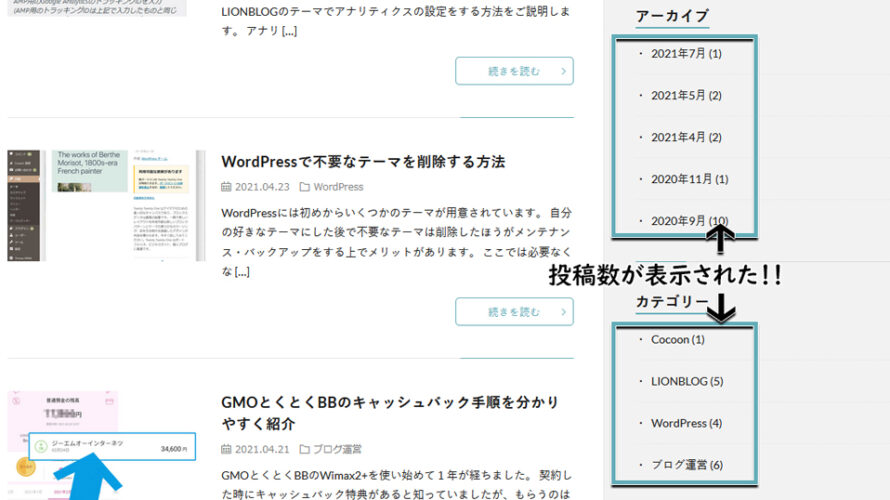
Task: Click 続きを読む button under LIONBLOG analytics post
Action: [514, 71]
